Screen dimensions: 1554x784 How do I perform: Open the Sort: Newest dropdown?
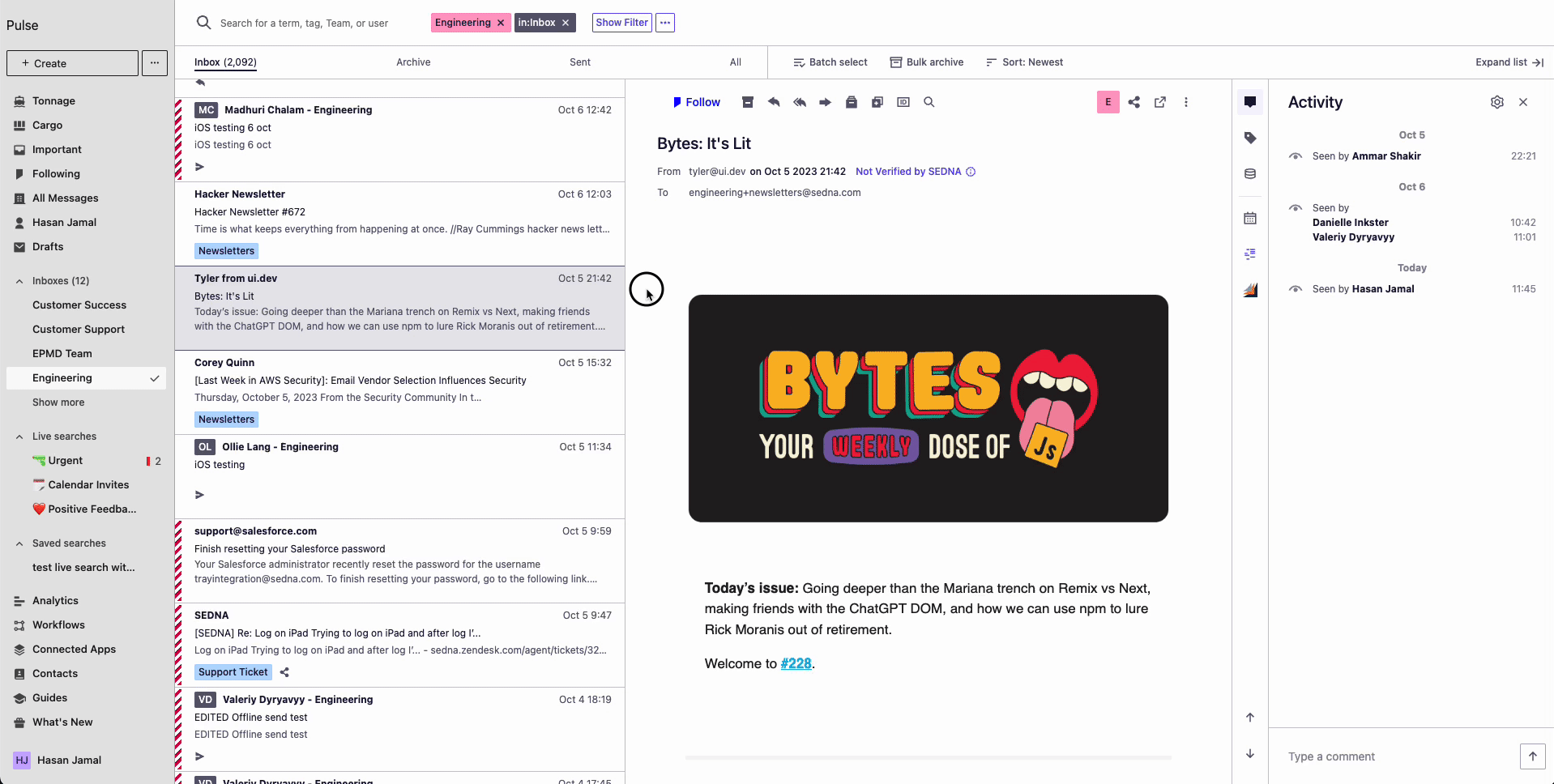(x=1024, y=62)
